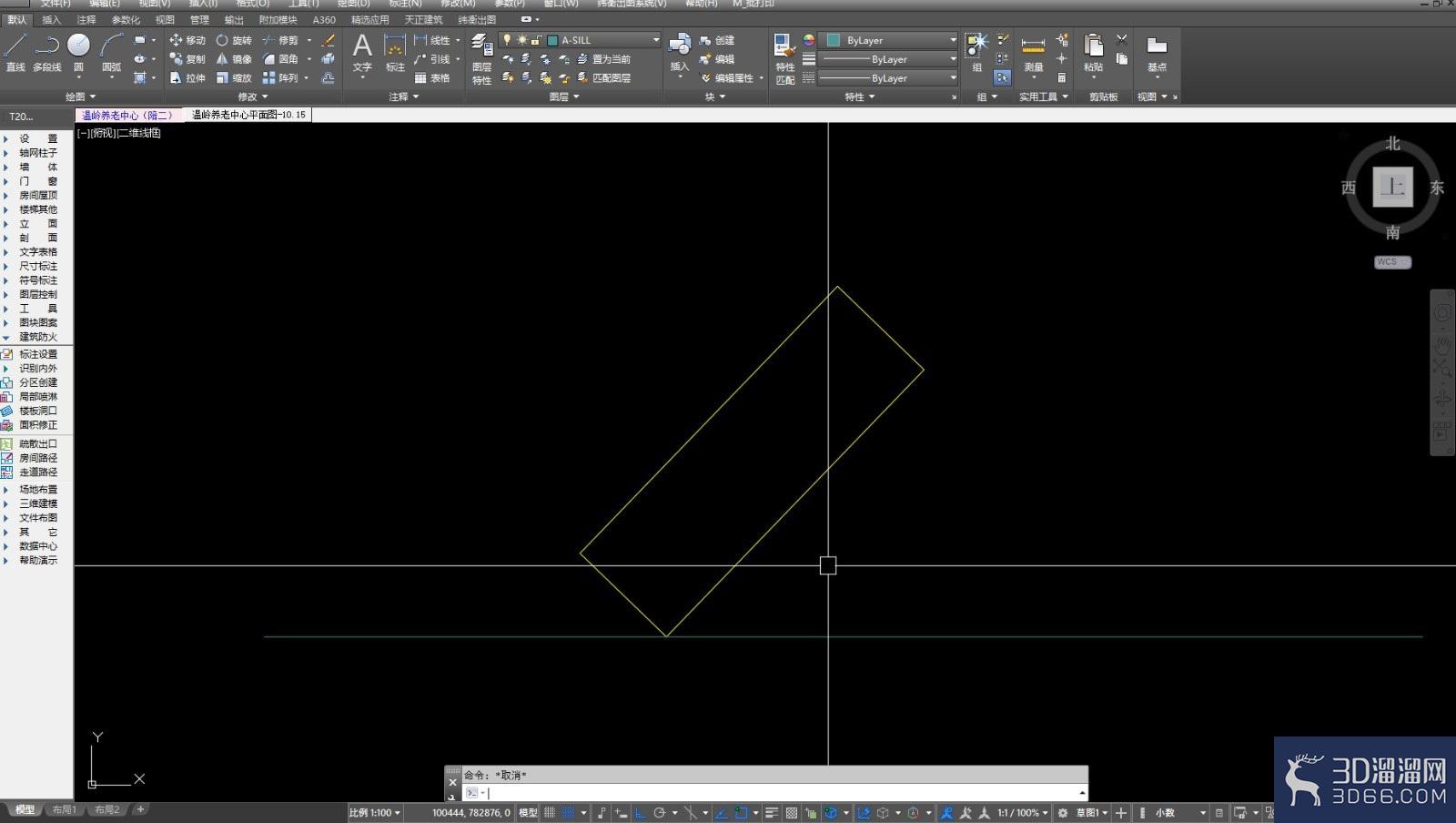Image resolution: width=1456 pixels, height=823 pixels.
Task: Click the Move (移动) tool
Action: point(187,40)
